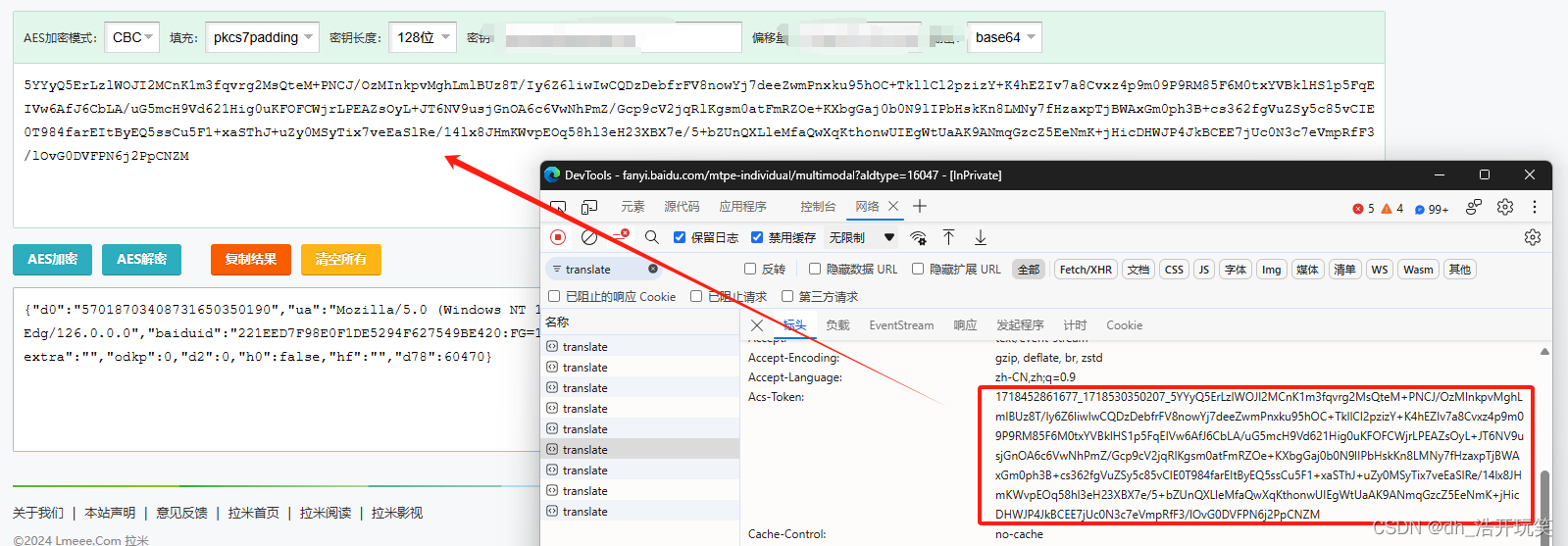Viewport: 1568px width, 546px height.
Task: Open 关于我们 footer link
Action: point(38,513)
